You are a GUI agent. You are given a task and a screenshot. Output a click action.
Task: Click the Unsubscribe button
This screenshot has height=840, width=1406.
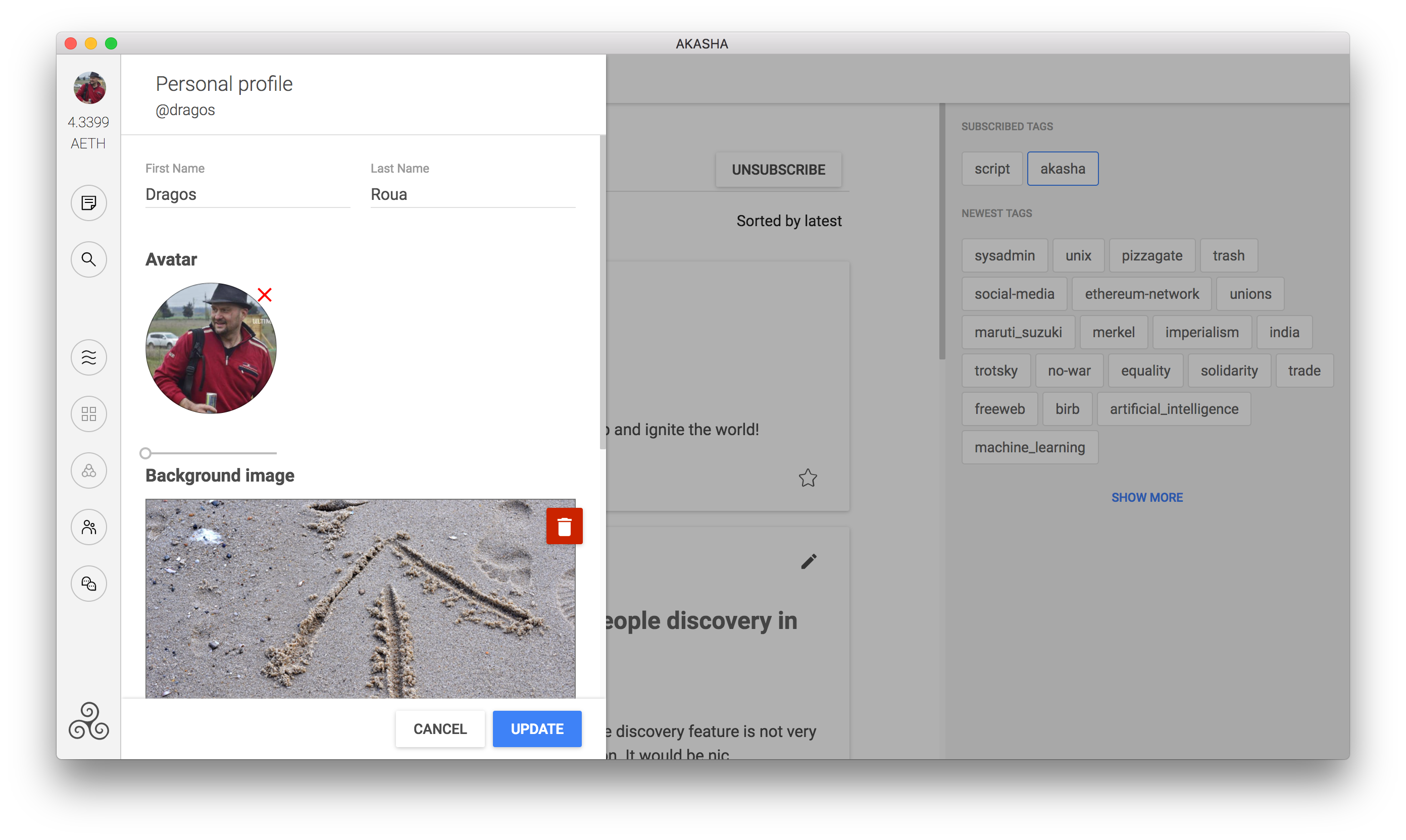(x=778, y=169)
